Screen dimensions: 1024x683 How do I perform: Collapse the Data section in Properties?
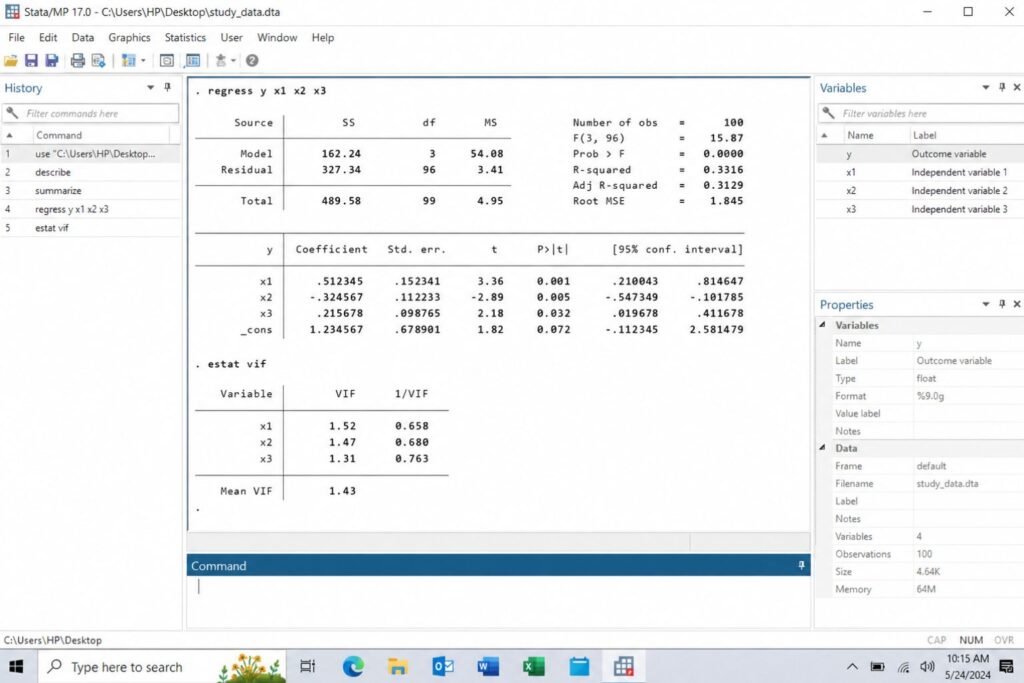click(x=823, y=448)
